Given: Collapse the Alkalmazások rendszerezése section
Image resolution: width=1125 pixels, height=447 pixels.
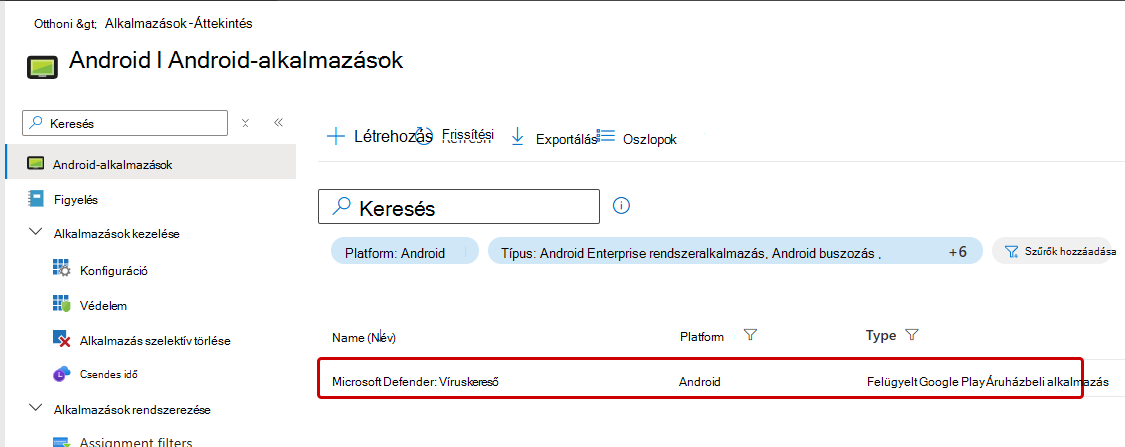Looking at the screenshot, I should tap(34, 408).
